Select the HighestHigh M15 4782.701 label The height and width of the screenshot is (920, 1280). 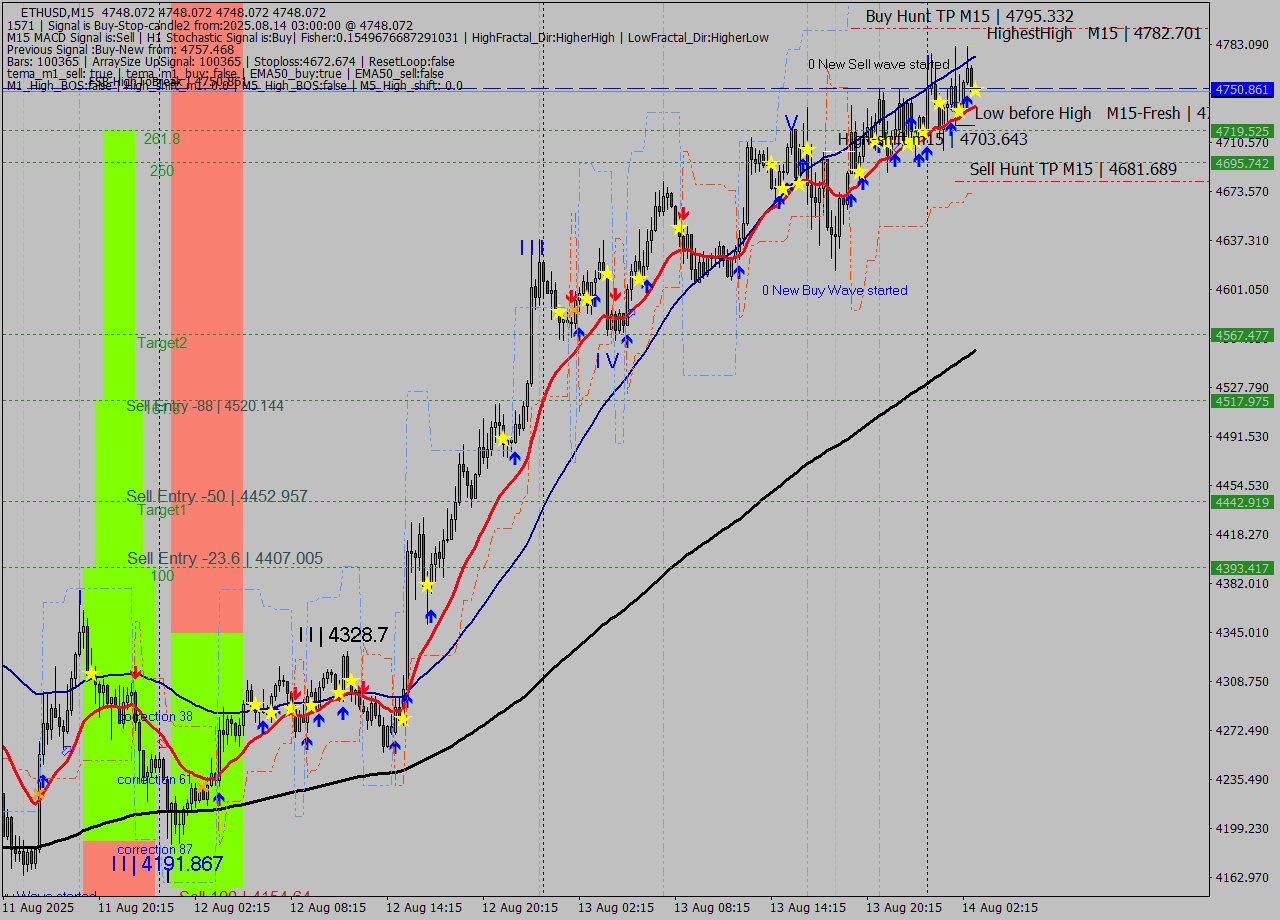point(1093,34)
